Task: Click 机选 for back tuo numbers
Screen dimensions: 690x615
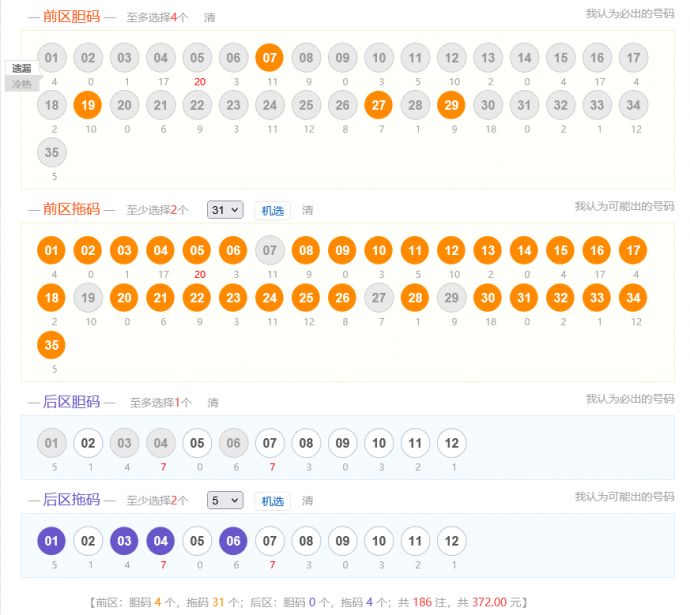Action: [x=272, y=501]
